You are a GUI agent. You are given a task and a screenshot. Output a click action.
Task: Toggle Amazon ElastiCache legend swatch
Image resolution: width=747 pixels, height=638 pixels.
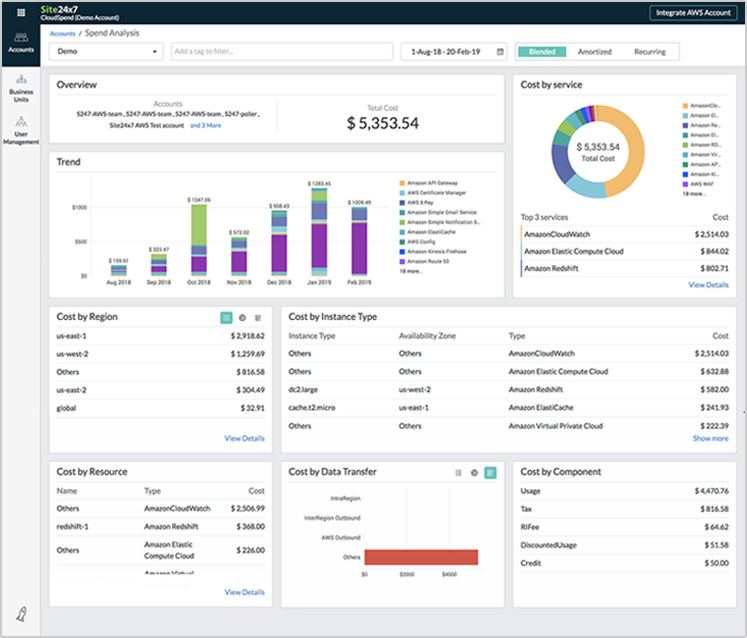pos(402,232)
